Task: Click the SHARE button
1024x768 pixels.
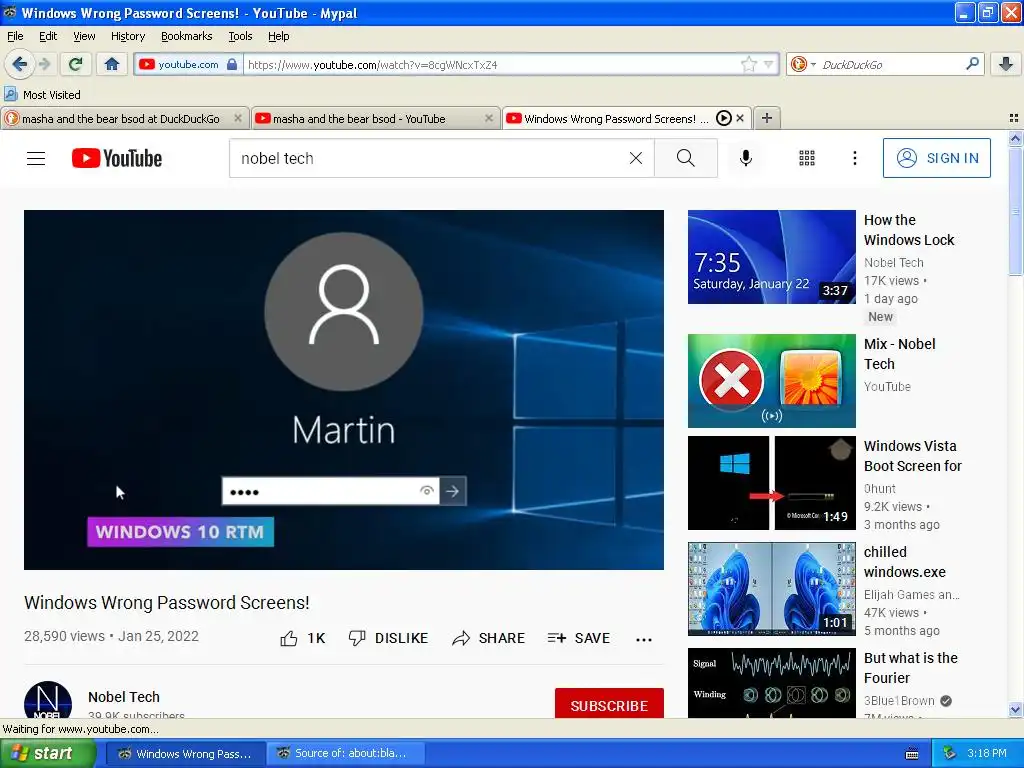Action: coord(488,638)
